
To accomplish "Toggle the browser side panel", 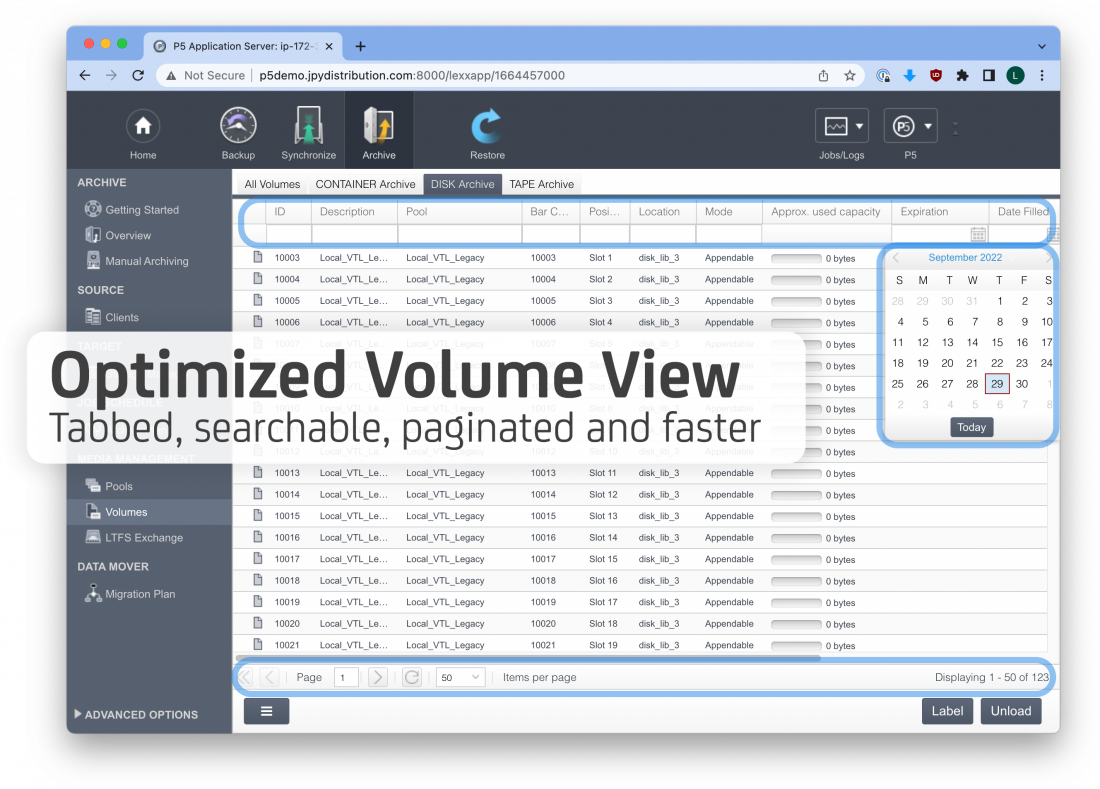I will pos(988,75).
